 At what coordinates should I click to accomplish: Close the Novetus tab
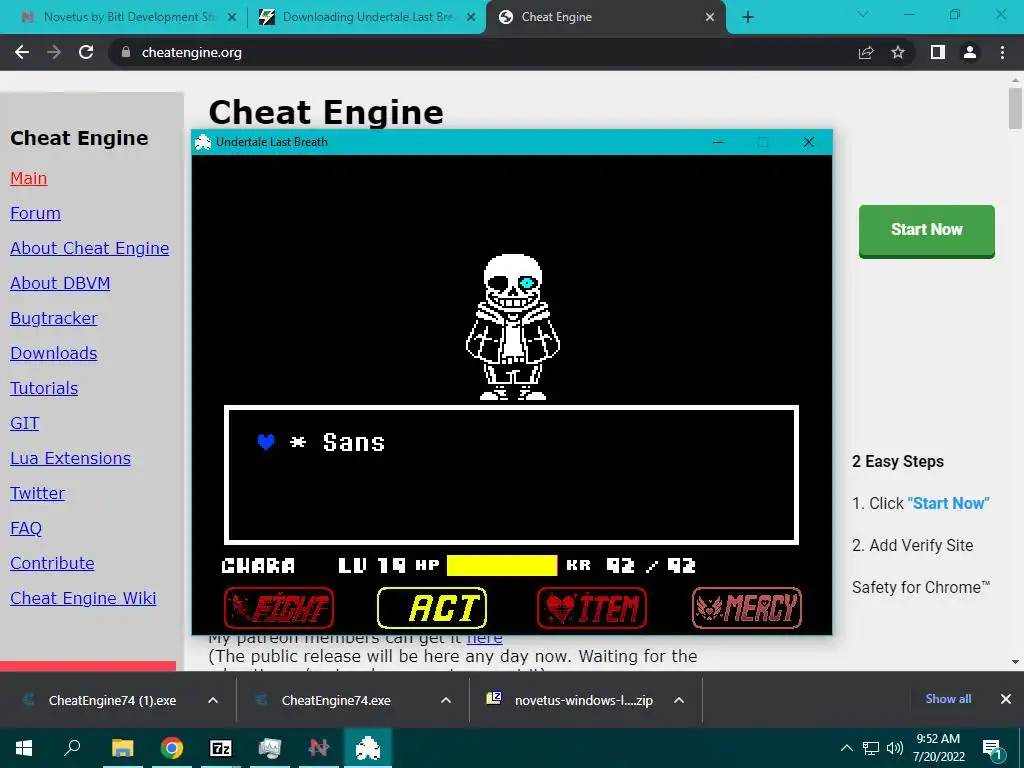pyautogui.click(x=232, y=18)
